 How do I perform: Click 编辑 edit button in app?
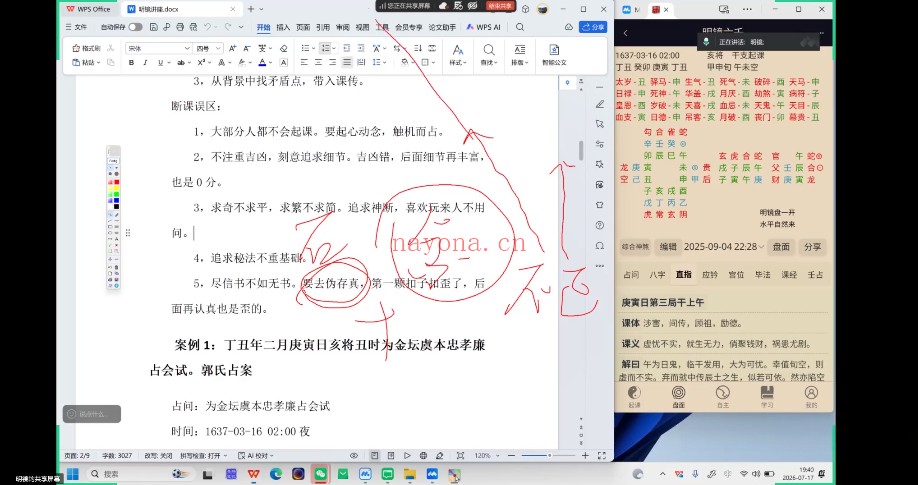point(668,247)
